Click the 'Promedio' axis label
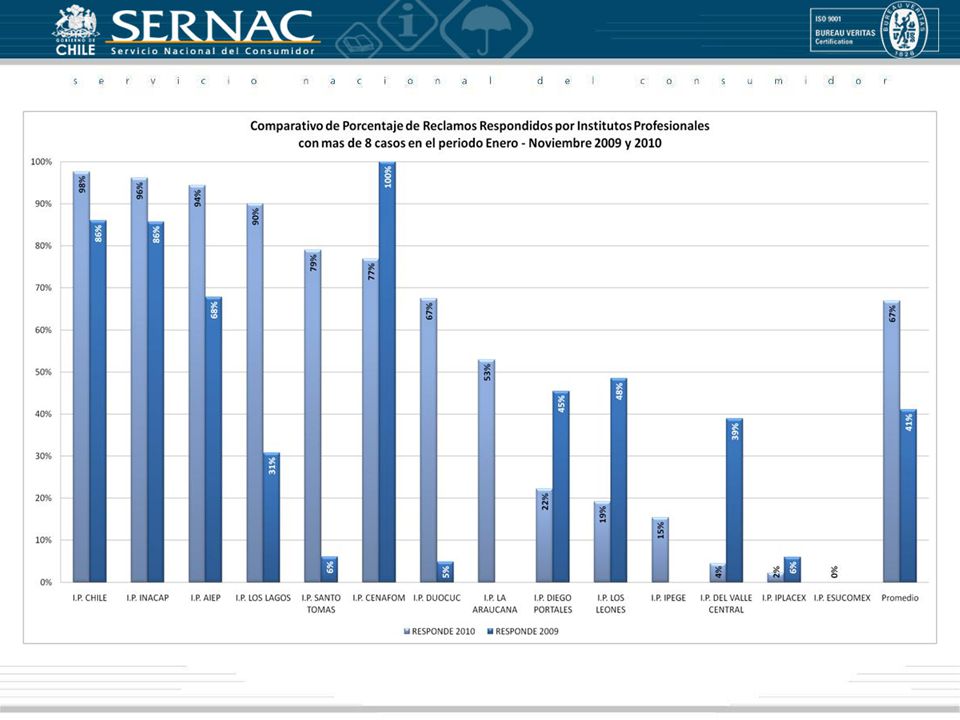 click(x=900, y=598)
